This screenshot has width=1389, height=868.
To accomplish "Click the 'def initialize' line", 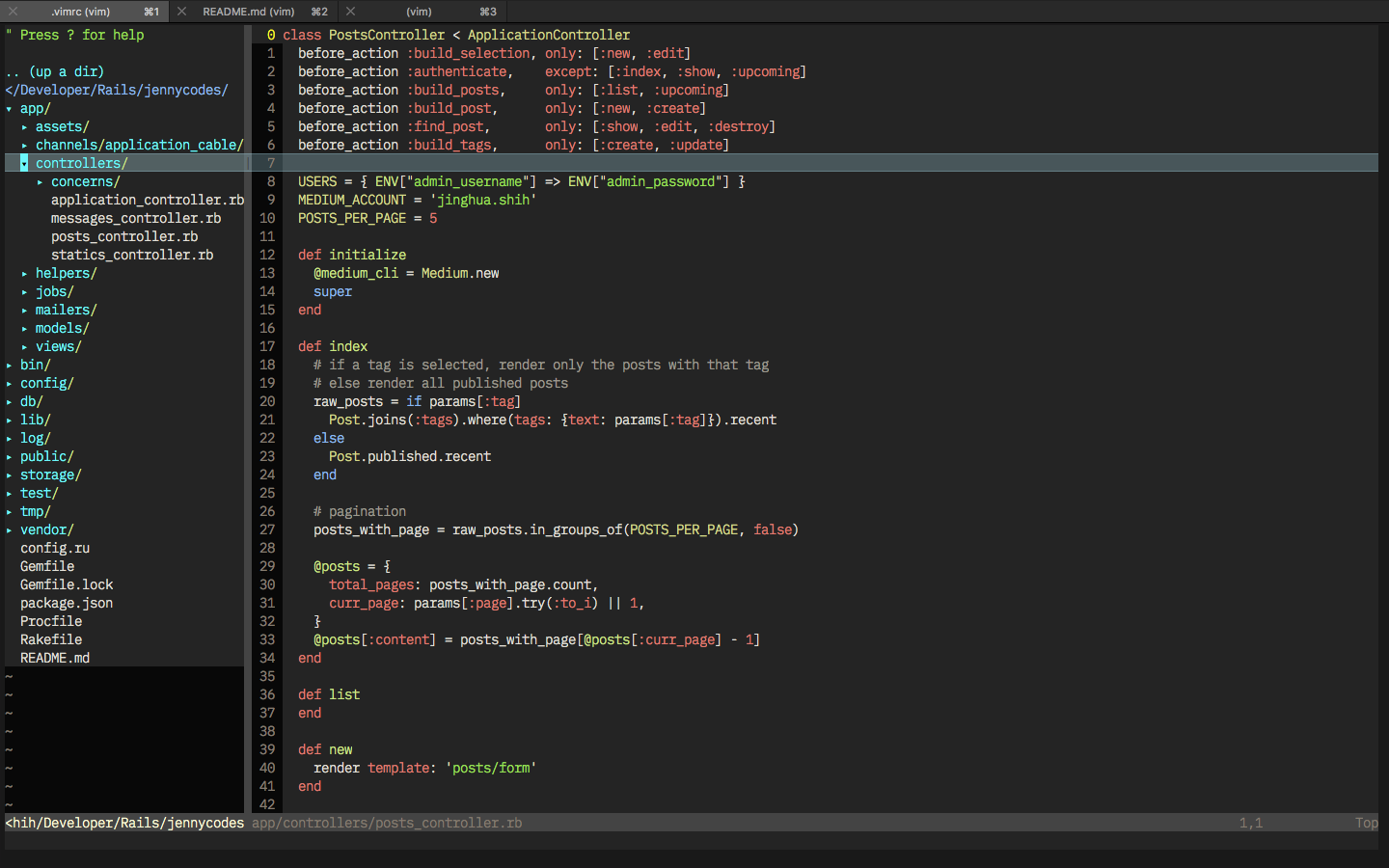I will [x=352, y=256].
